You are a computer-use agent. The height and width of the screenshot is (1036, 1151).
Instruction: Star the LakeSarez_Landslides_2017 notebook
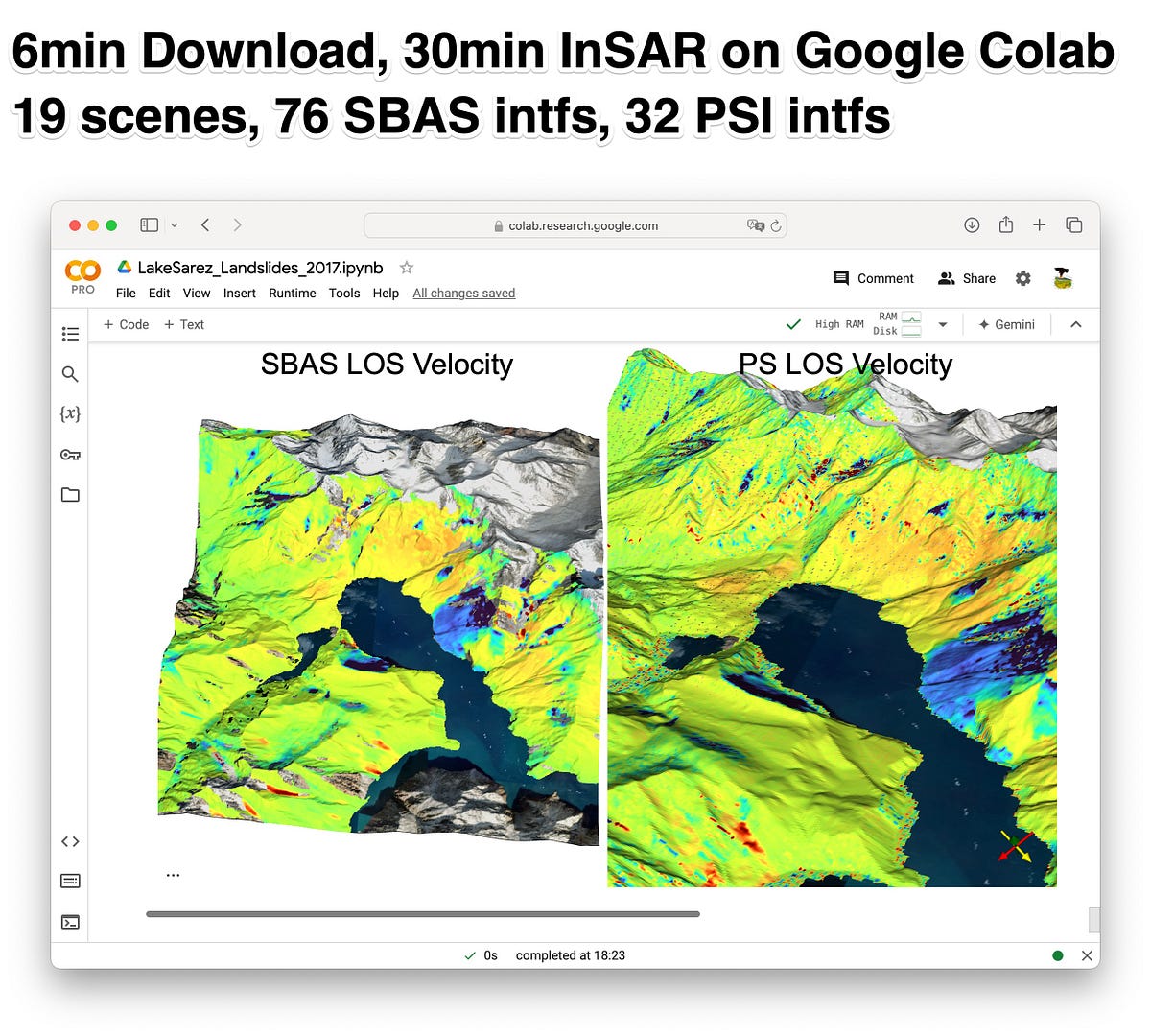(407, 268)
